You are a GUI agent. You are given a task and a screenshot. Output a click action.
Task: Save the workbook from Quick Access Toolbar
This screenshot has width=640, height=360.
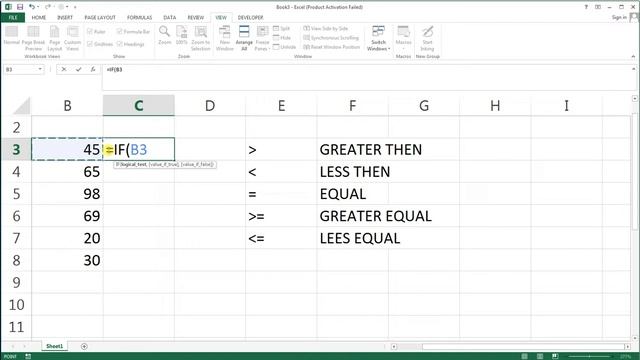[x=20, y=7]
